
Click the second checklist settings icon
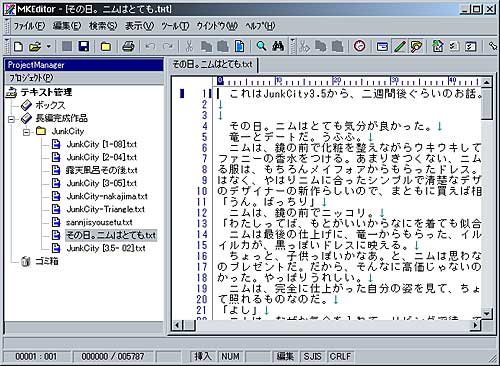coord(471,46)
